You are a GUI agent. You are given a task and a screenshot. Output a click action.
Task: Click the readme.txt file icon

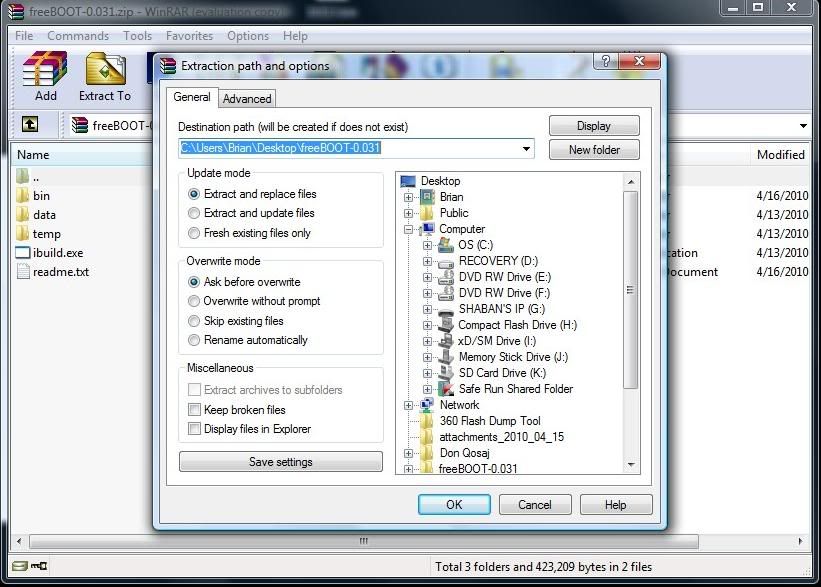coord(23,271)
